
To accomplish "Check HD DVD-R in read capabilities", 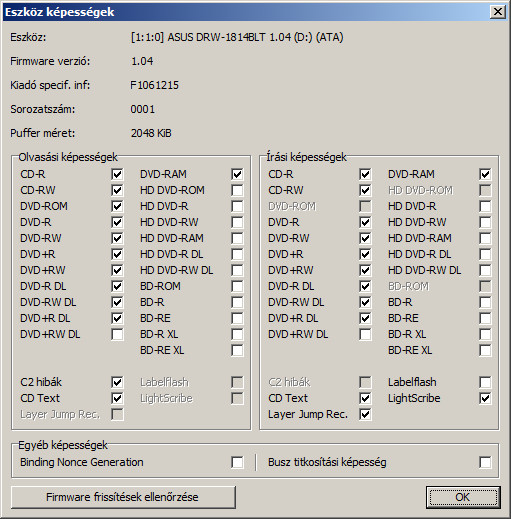I will 237,206.
